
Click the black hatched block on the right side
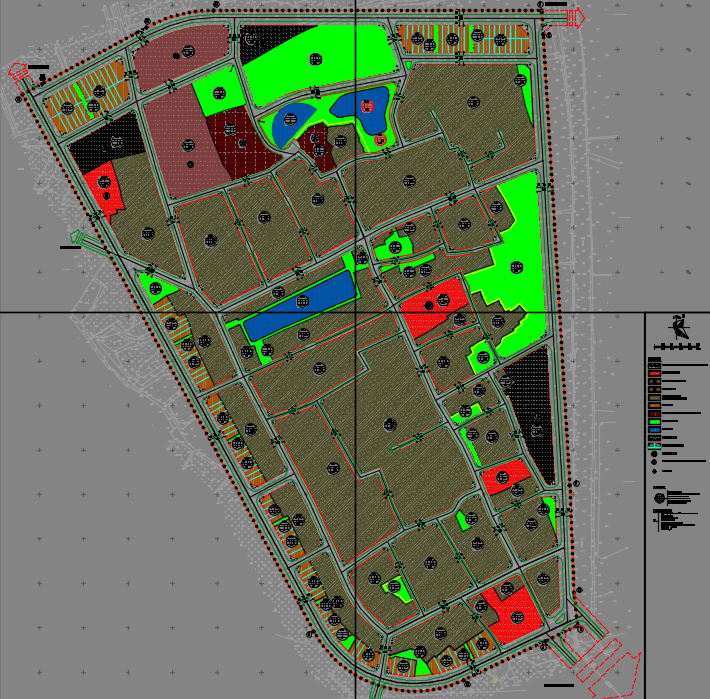[530, 410]
